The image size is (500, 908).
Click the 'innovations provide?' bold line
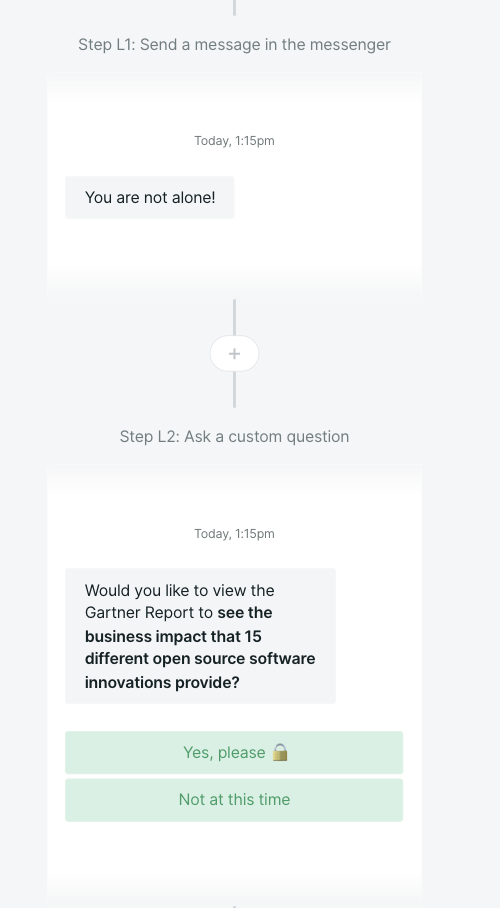(x=162, y=682)
